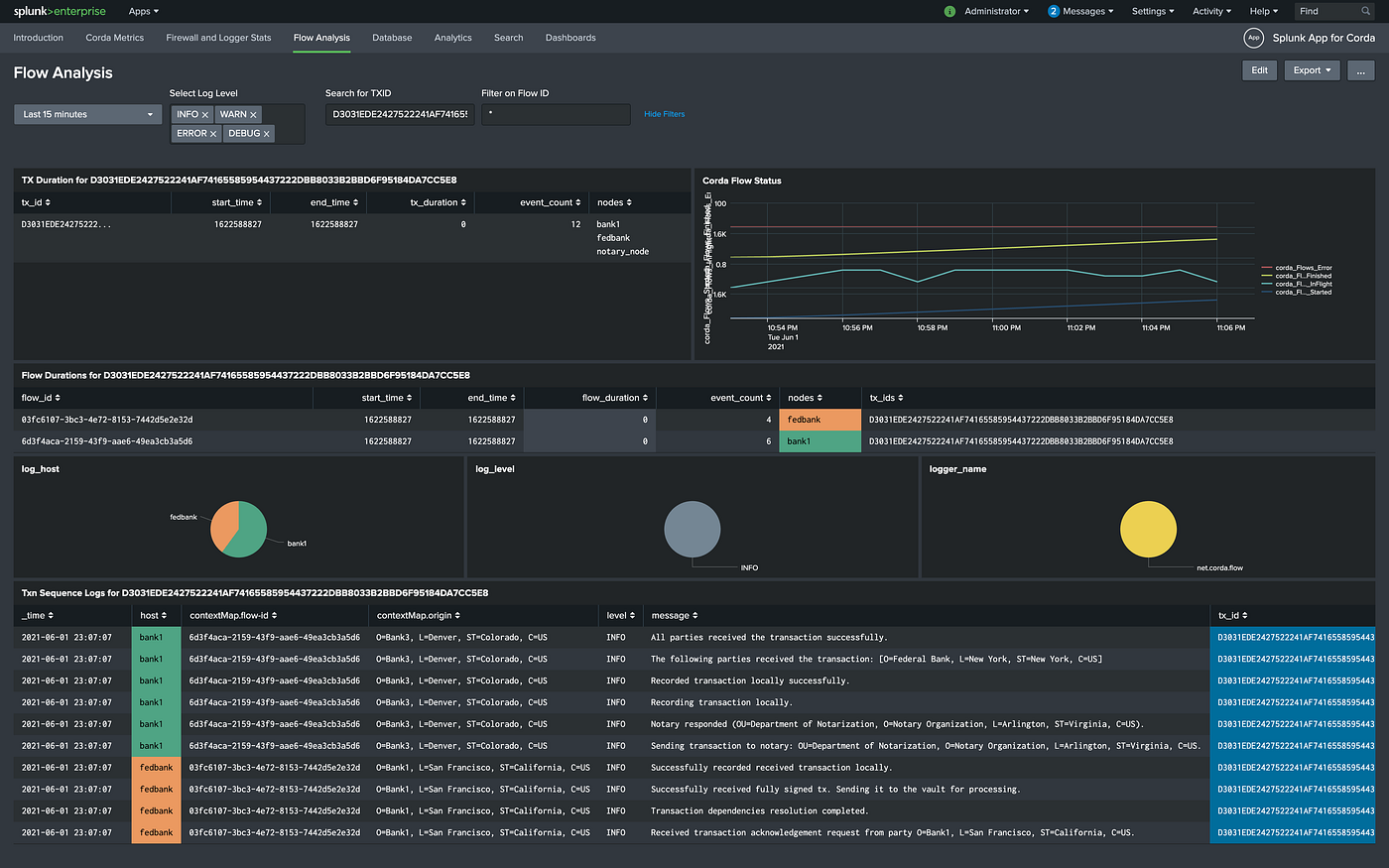Sort sequence logs by contextMap.origin
Viewport: 1389px width, 868px height.
click(418, 616)
